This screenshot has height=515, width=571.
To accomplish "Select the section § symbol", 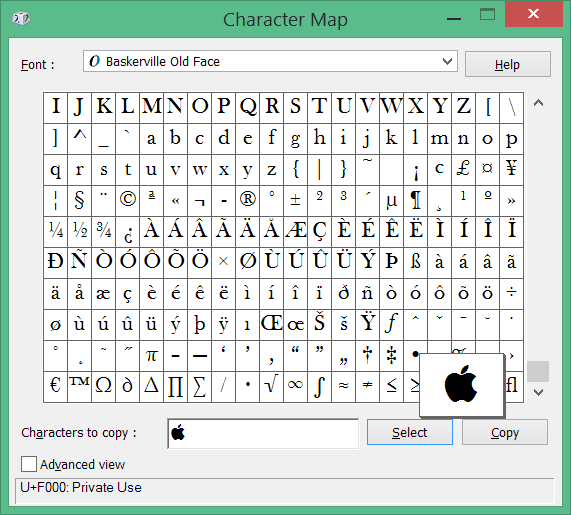I will 79,200.
